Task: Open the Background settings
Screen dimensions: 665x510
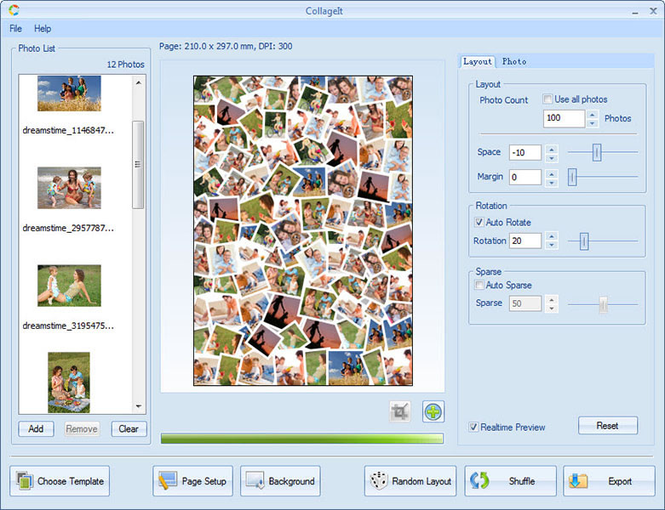Action: click(x=280, y=481)
